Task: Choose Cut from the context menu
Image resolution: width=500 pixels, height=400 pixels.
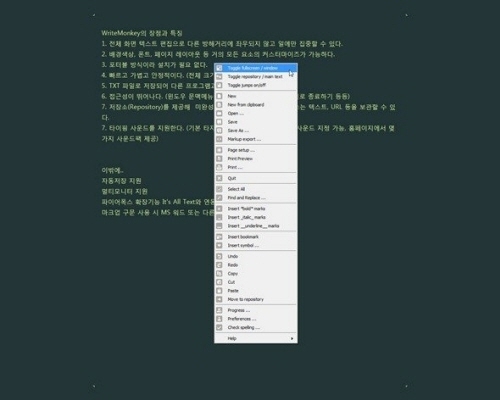Action: (256, 282)
